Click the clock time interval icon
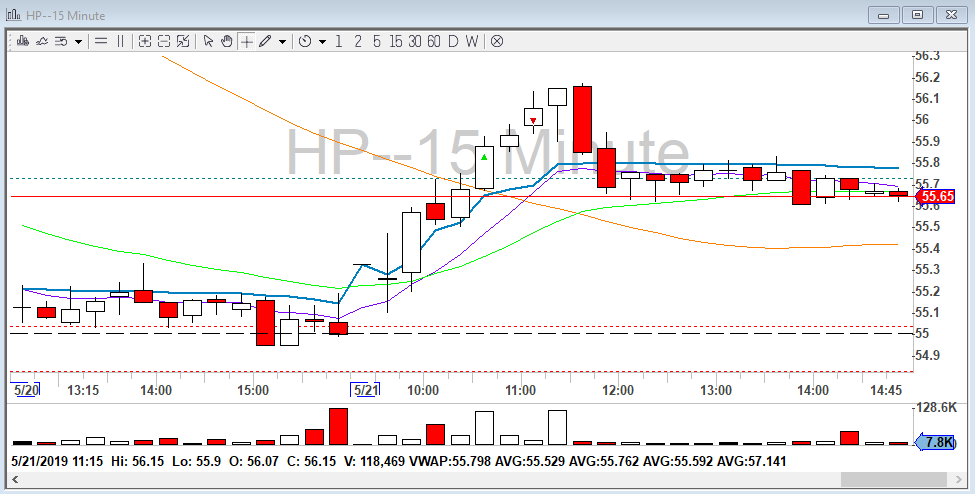Viewport: 975px width, 494px height. click(x=305, y=42)
